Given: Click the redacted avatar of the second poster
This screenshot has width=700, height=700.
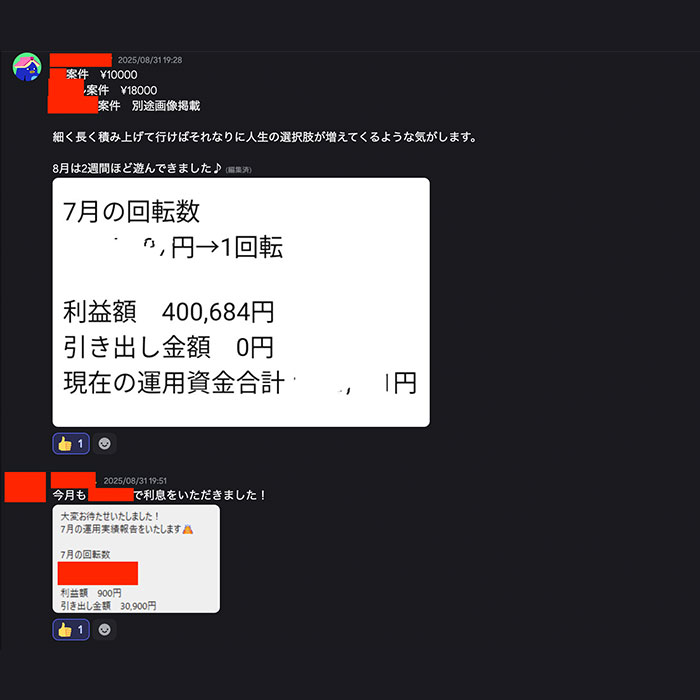Looking at the screenshot, I should (25, 487).
